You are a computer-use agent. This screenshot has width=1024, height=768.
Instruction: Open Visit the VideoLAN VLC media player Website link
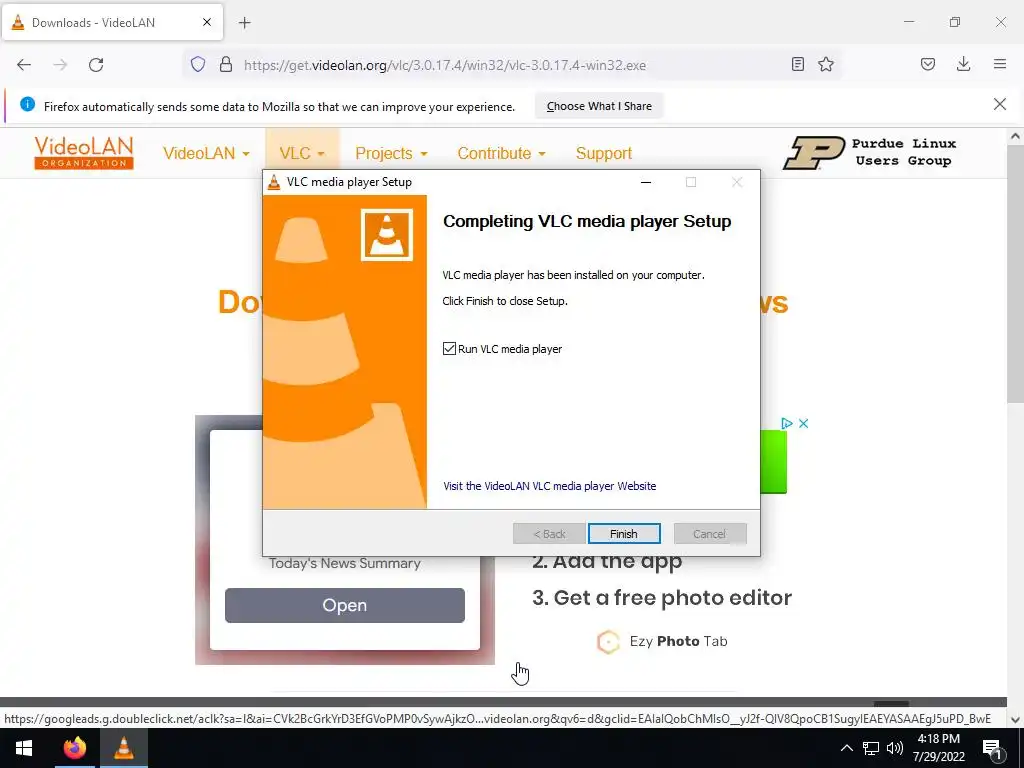(549, 486)
